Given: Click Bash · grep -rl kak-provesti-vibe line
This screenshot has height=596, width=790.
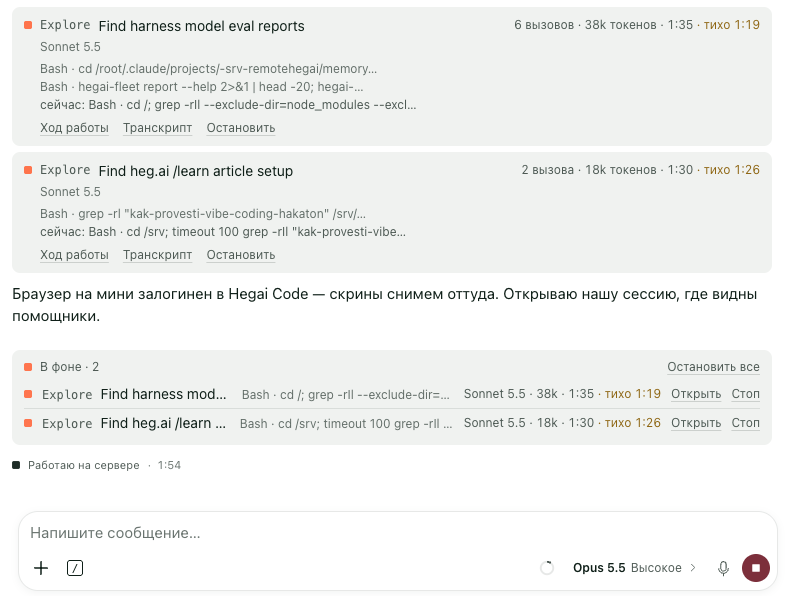Looking at the screenshot, I should (x=203, y=214).
